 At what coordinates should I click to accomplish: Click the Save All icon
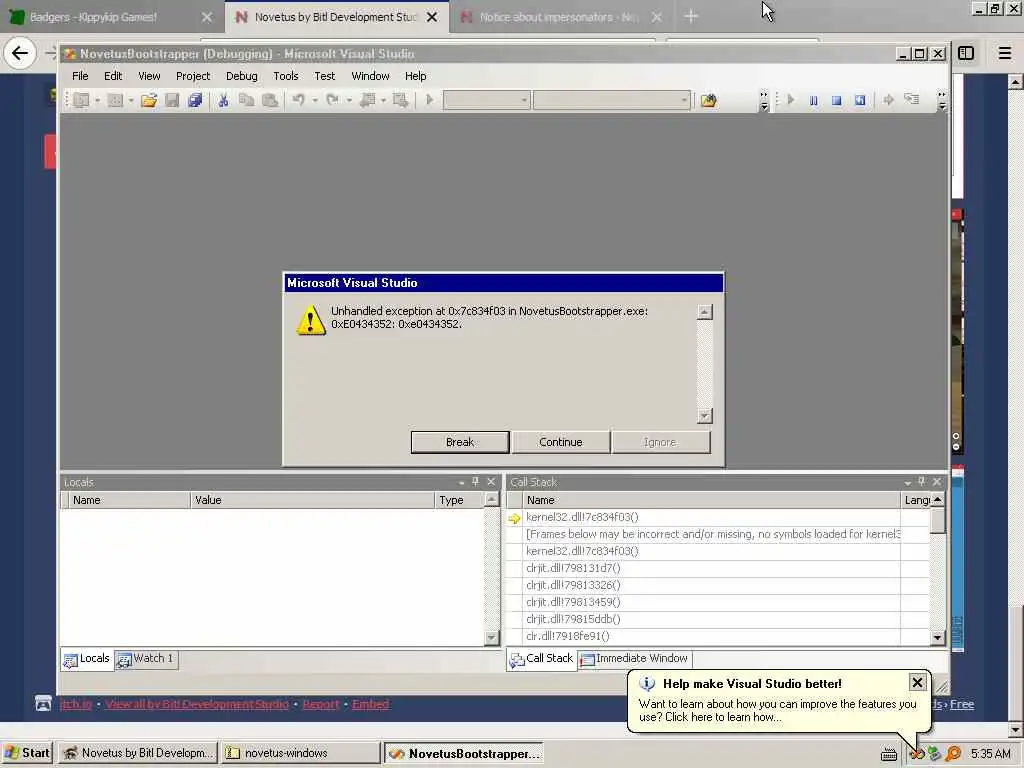[195, 100]
